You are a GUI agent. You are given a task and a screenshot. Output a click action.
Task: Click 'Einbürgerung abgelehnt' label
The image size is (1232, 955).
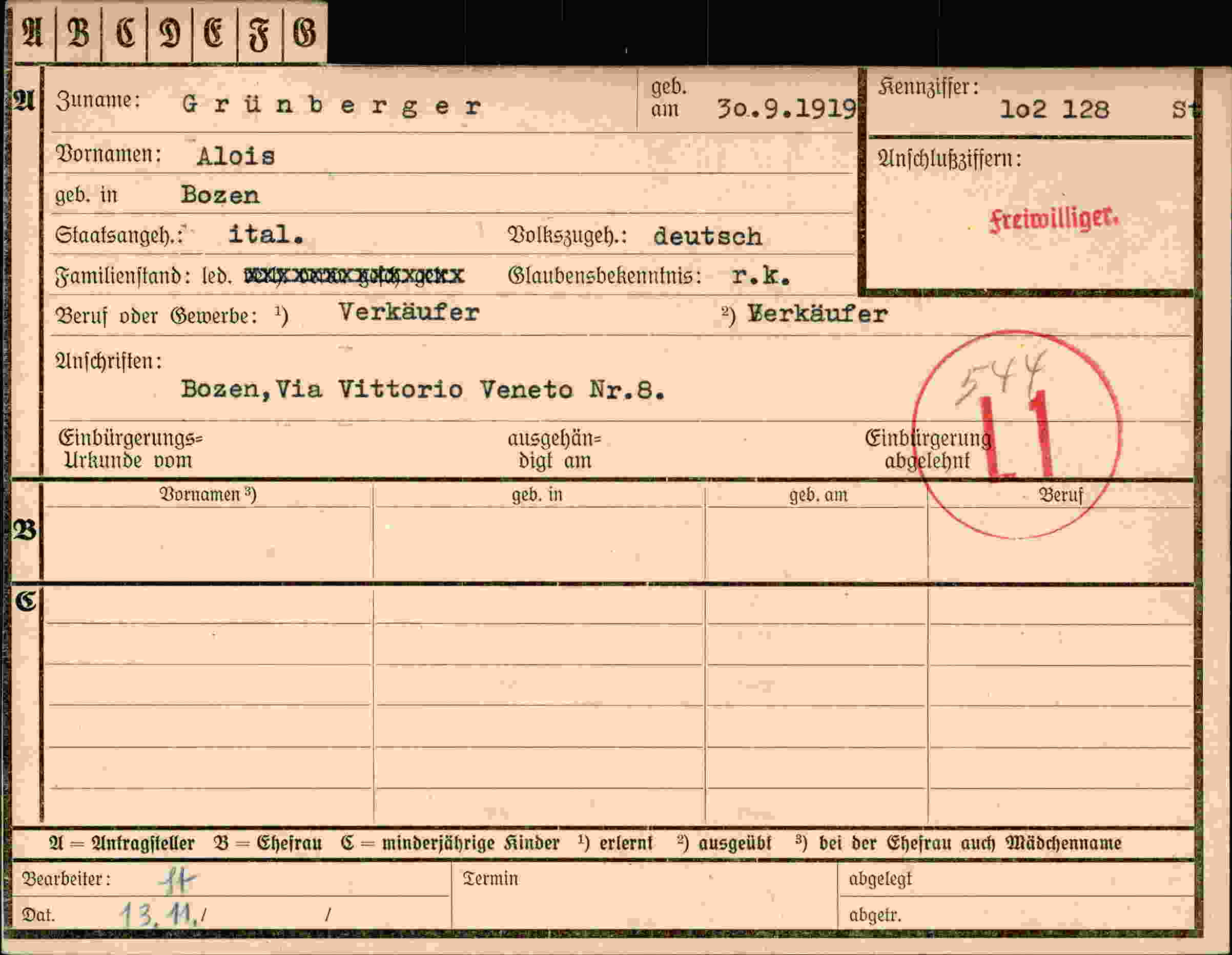coord(928,450)
